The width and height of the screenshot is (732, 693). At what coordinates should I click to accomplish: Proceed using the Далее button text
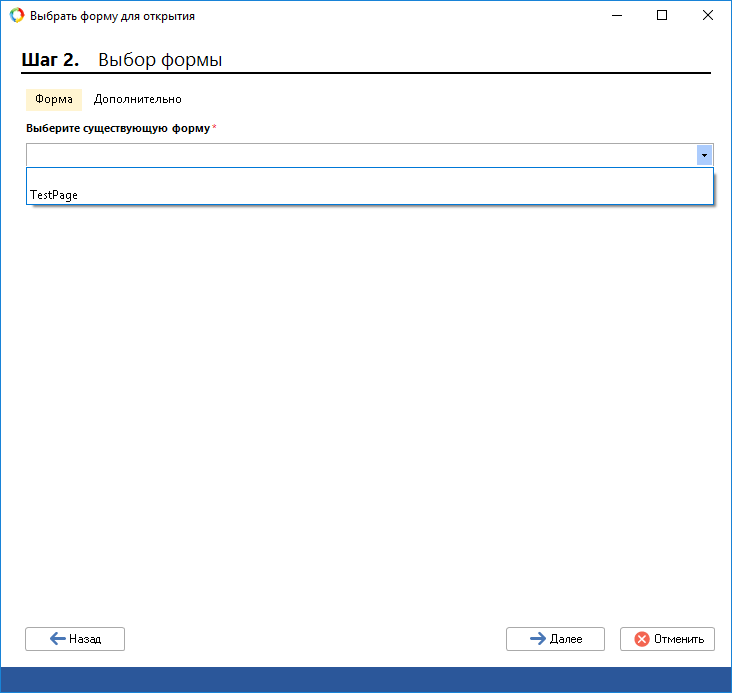(566, 639)
